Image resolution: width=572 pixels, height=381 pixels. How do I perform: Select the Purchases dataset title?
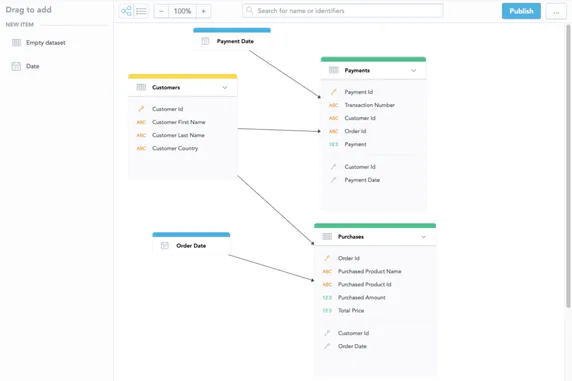point(351,236)
